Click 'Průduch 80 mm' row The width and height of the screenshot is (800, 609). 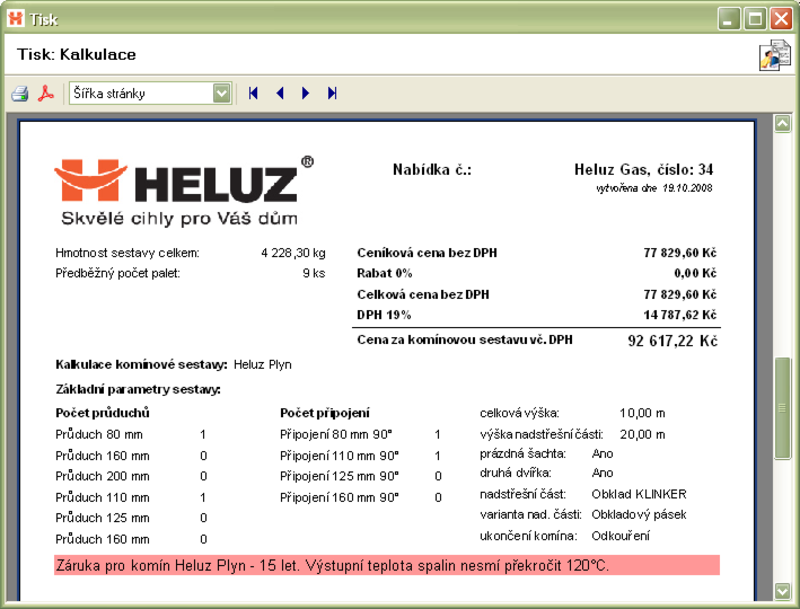[x=131, y=435]
